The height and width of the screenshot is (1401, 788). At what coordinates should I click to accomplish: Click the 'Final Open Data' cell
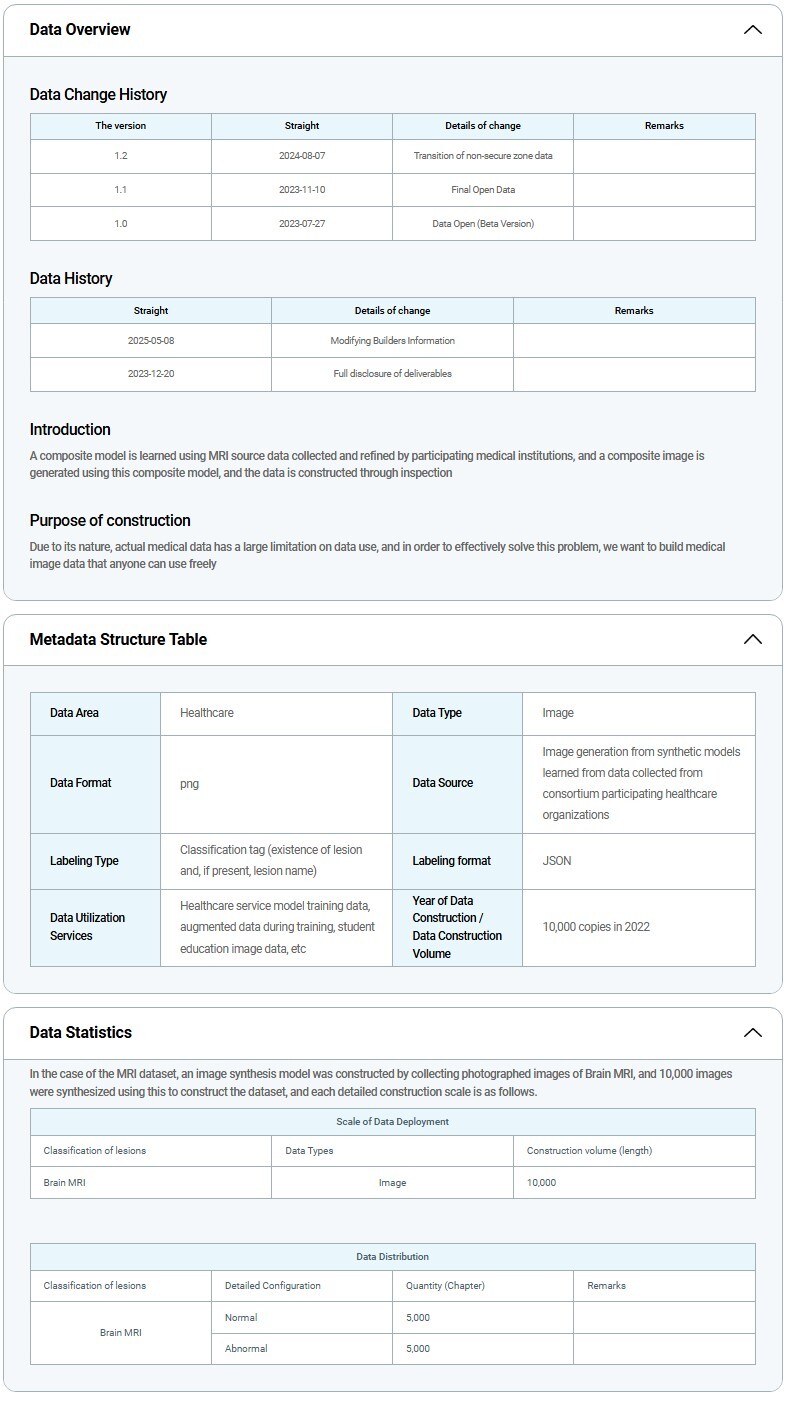tap(482, 190)
